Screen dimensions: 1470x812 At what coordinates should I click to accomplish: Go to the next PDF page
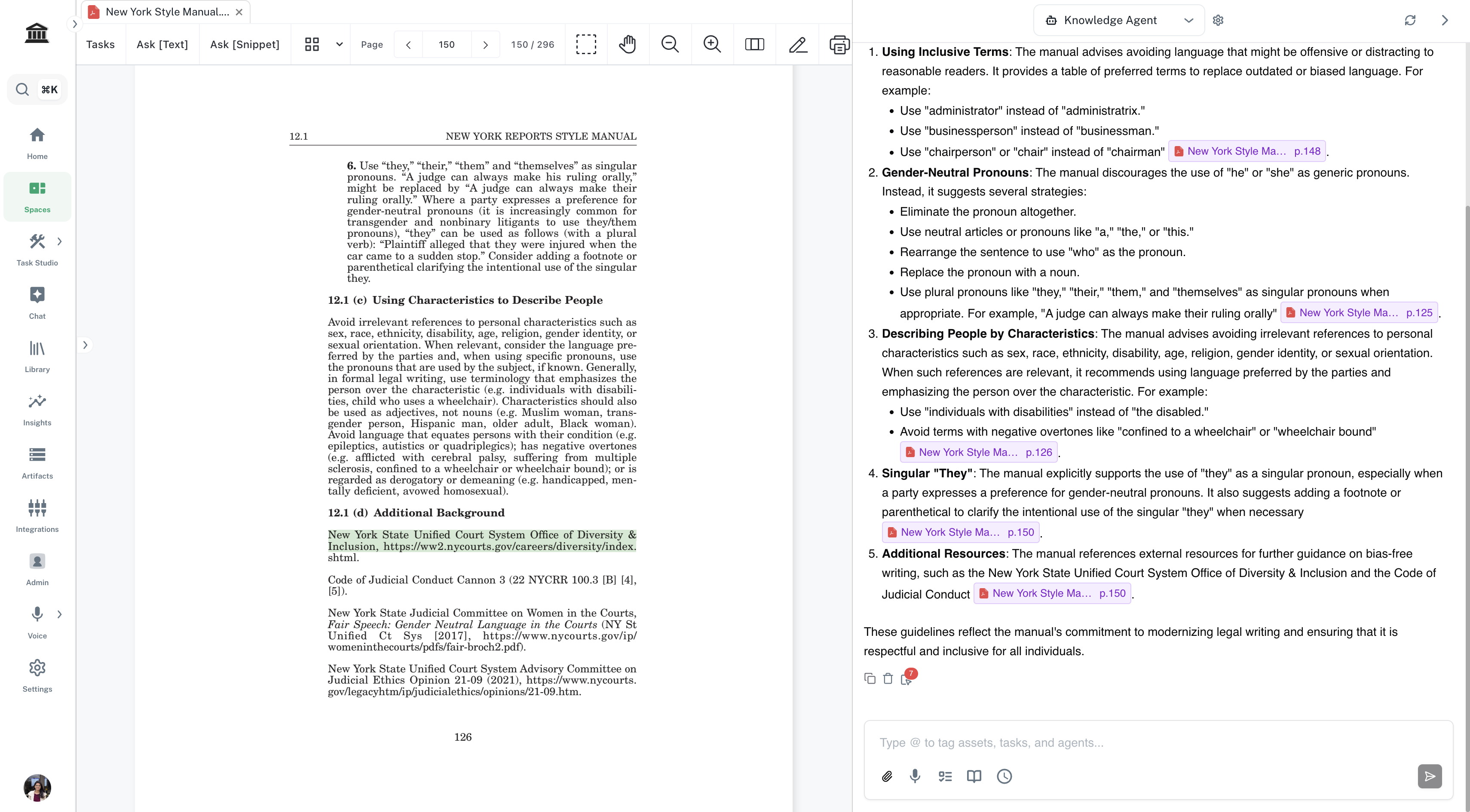pyautogui.click(x=485, y=44)
